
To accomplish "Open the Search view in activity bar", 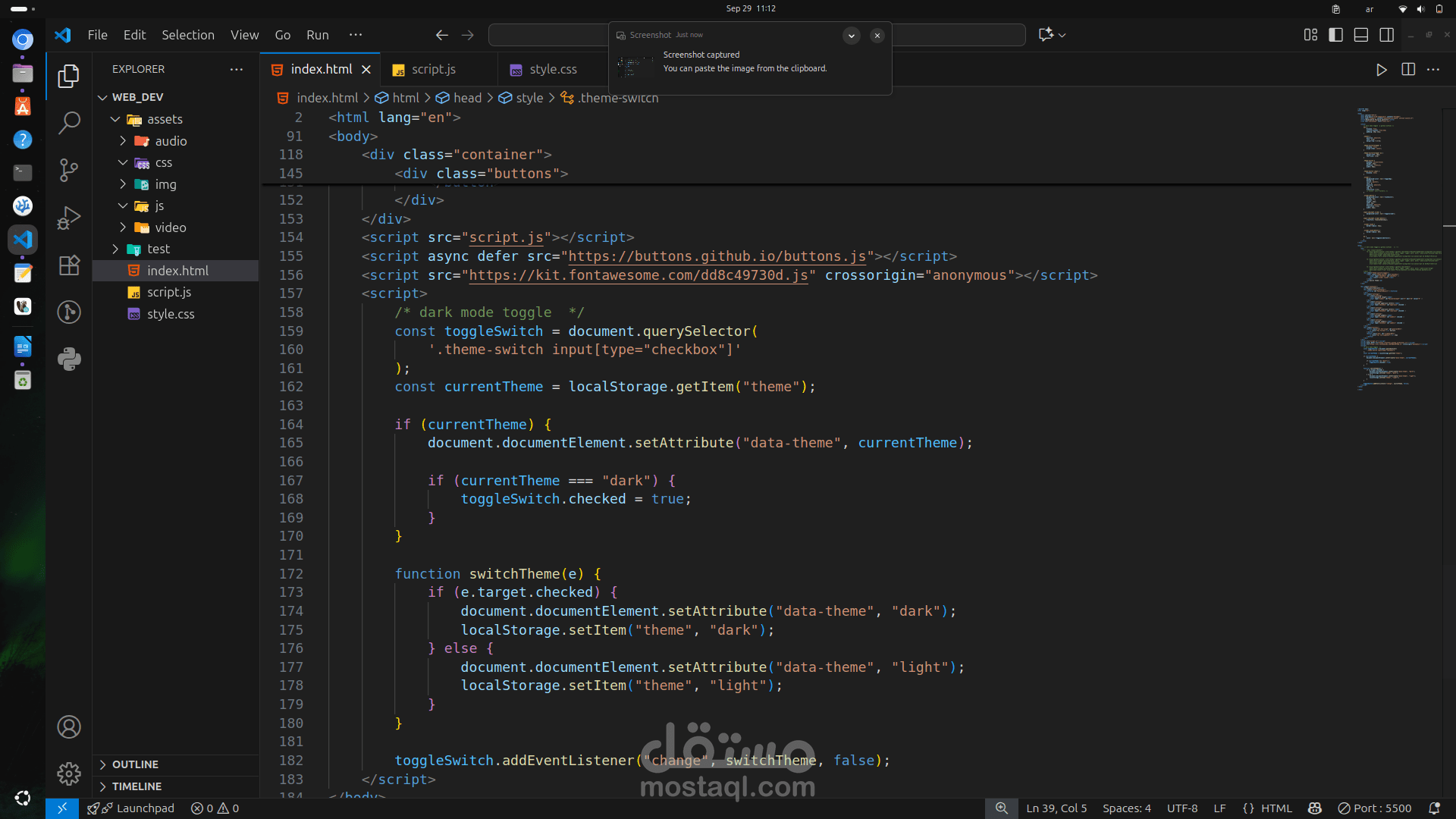I will click(x=69, y=123).
